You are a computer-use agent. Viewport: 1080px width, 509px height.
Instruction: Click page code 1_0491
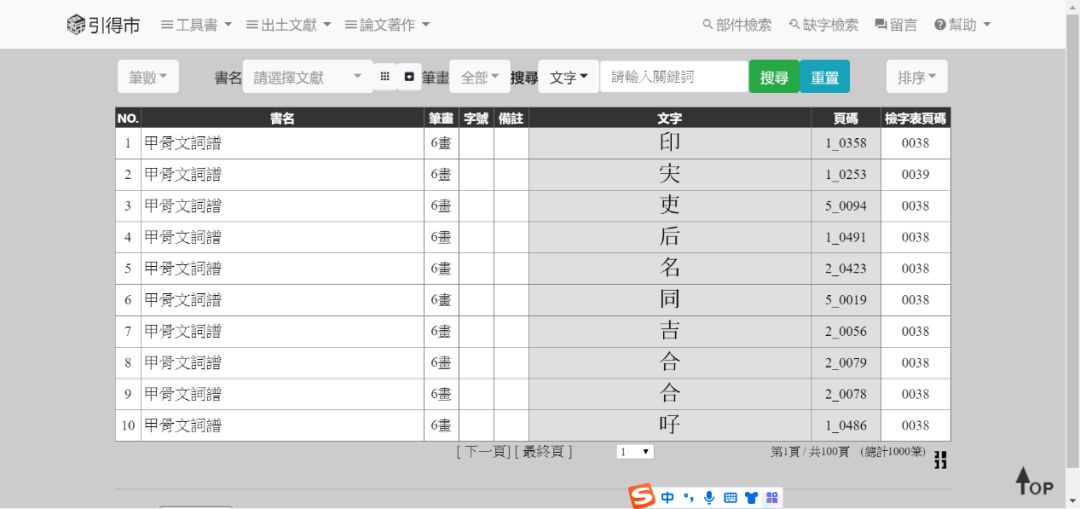click(x=846, y=238)
